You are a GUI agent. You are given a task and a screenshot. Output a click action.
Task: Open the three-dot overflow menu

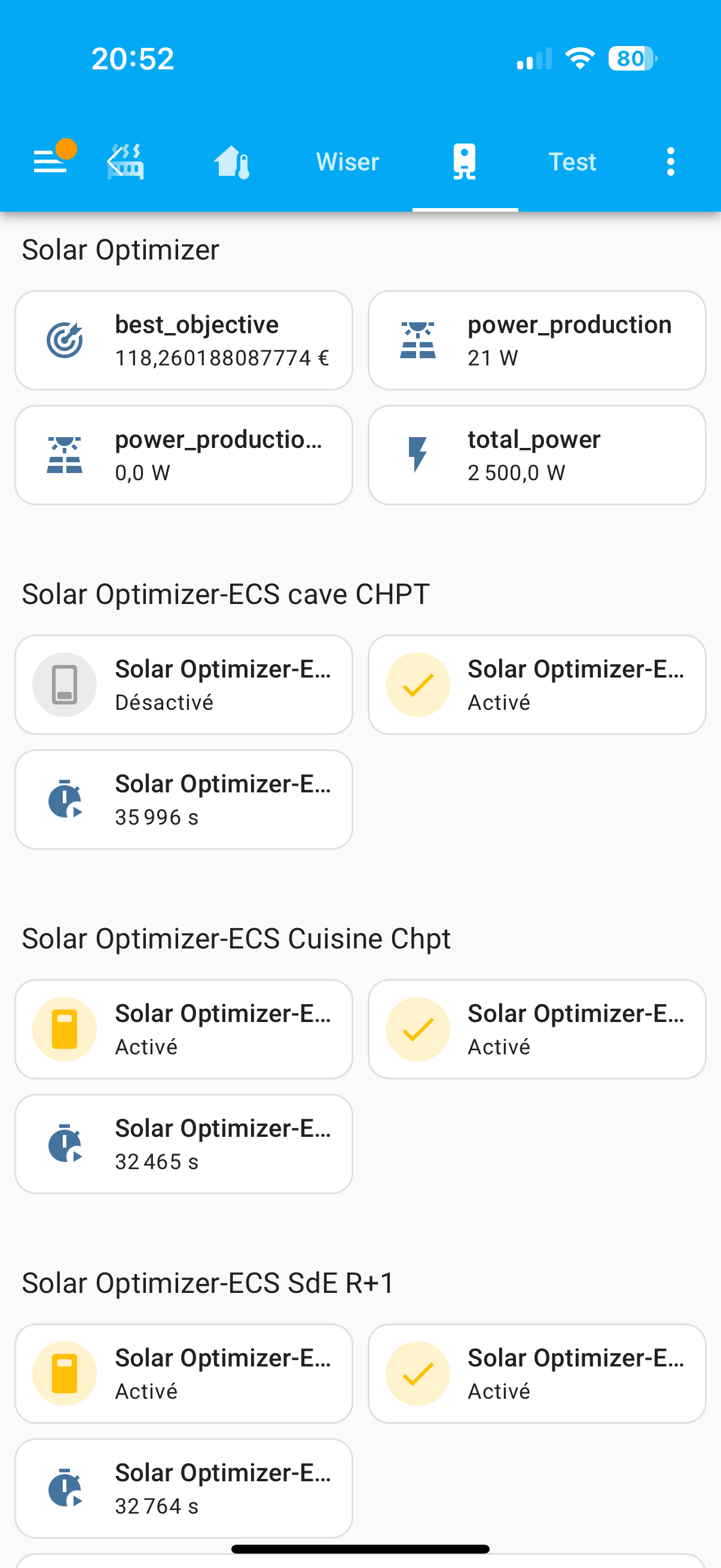[x=670, y=162]
